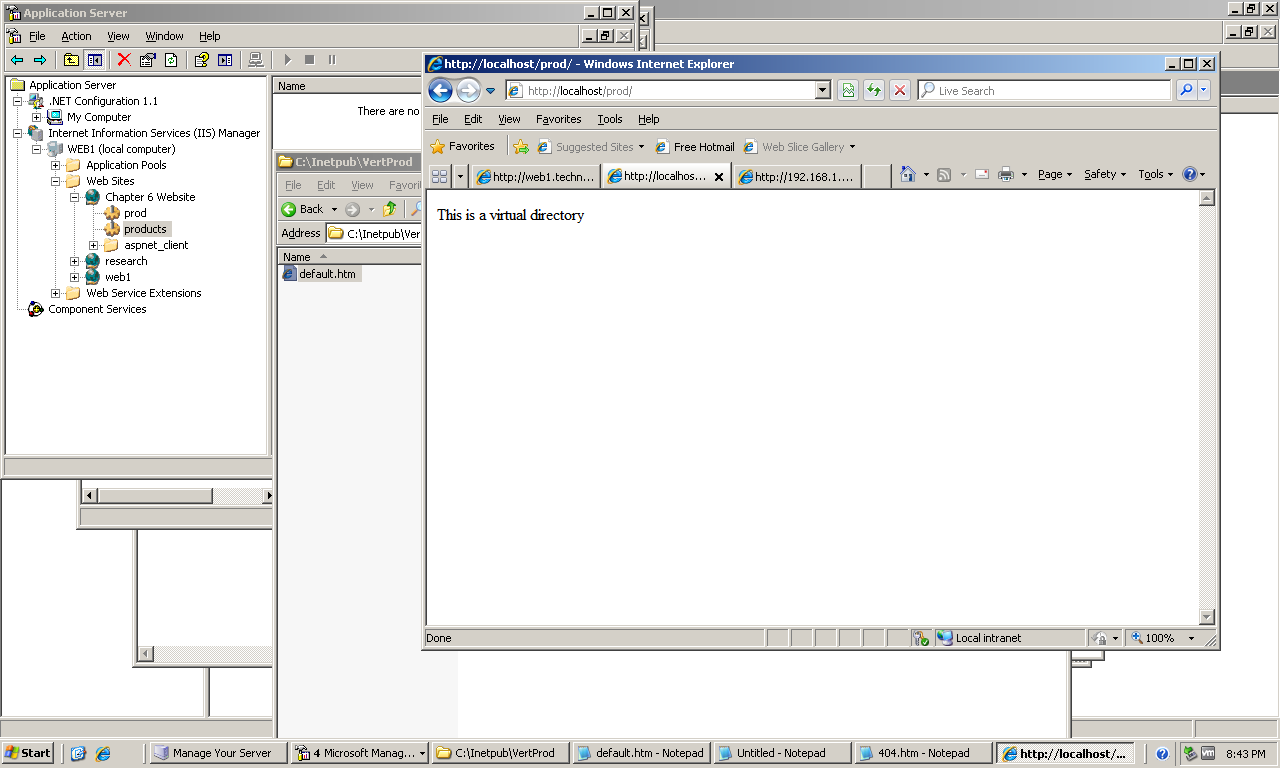1280x768 pixels.
Task: Expand the Application Pools folder
Action: click(56, 165)
